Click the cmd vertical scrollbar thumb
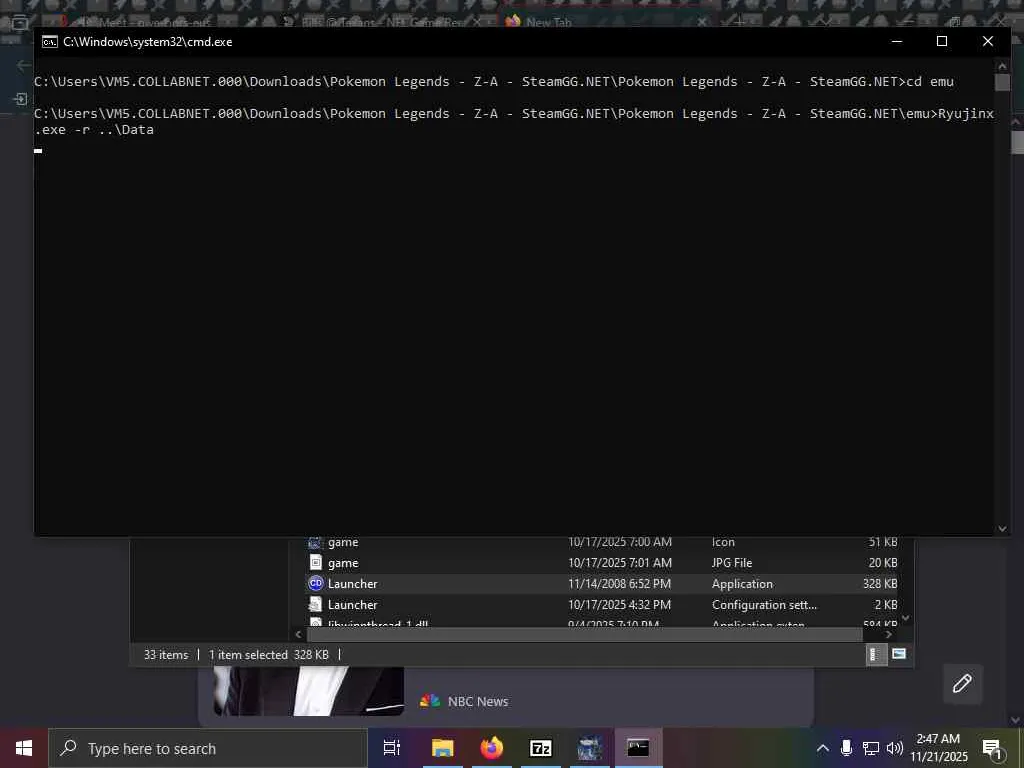 coord(1002,82)
